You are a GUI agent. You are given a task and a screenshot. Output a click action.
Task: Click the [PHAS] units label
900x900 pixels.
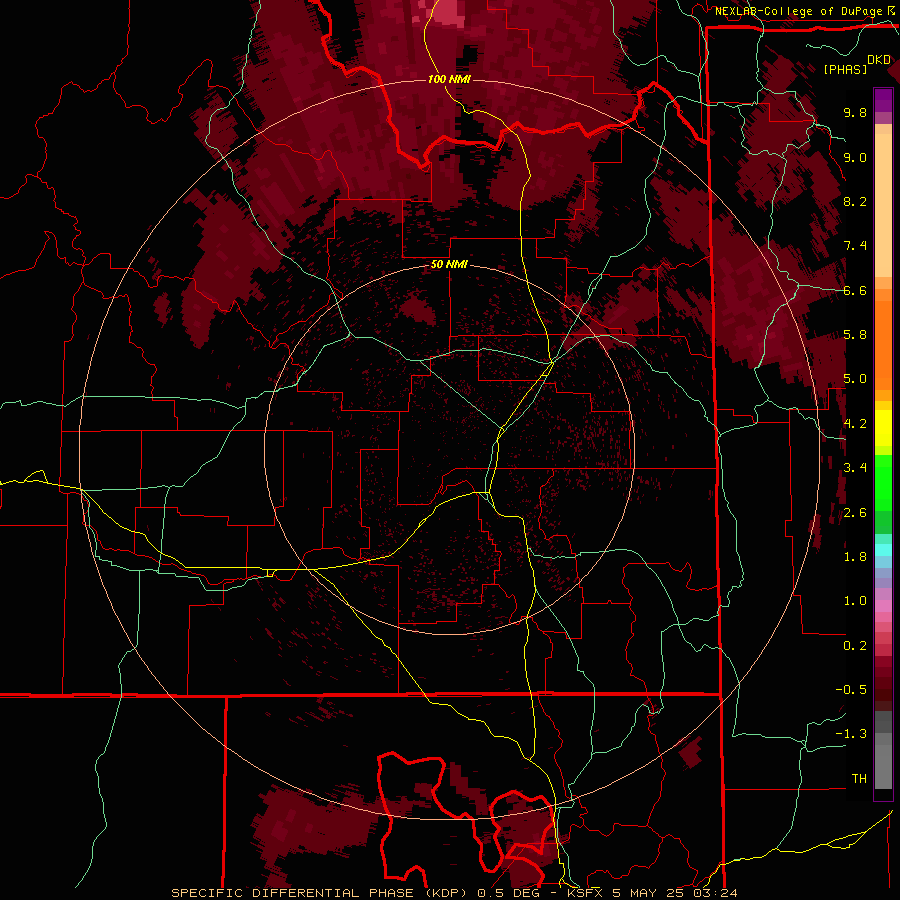[x=845, y=69]
